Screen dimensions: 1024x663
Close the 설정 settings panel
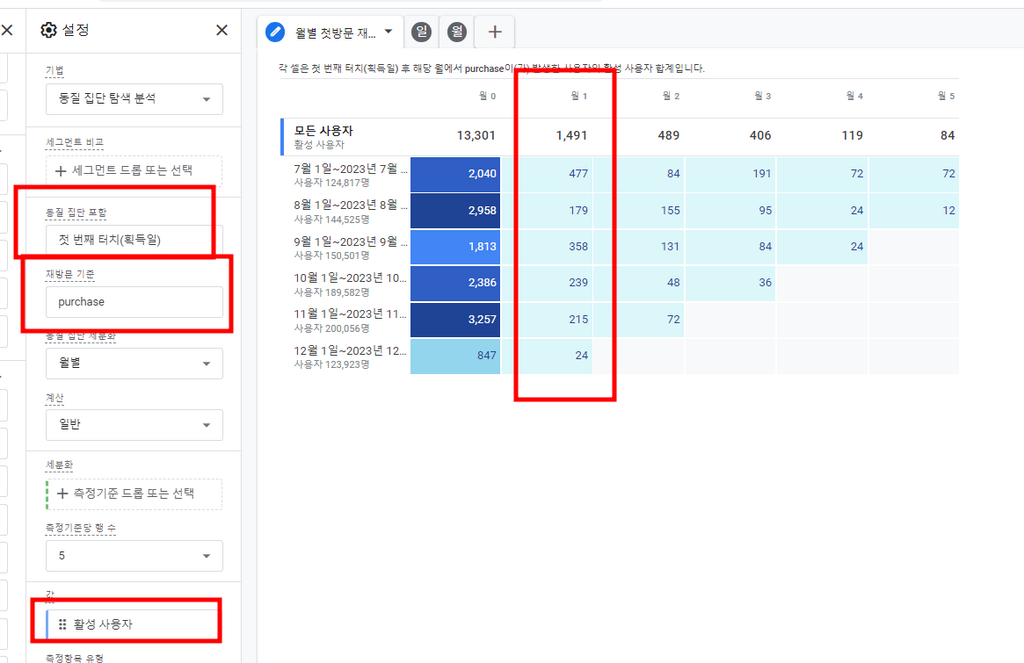pyautogui.click(x=222, y=30)
